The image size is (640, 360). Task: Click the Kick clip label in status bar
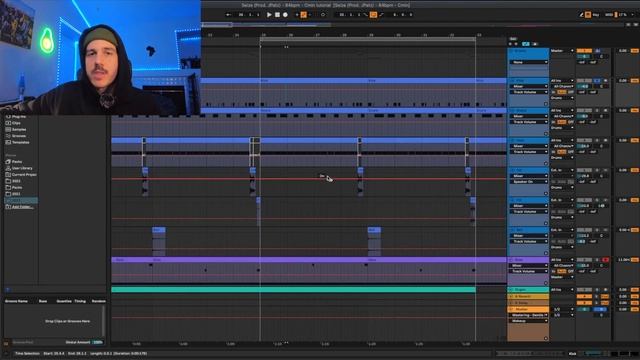572,353
